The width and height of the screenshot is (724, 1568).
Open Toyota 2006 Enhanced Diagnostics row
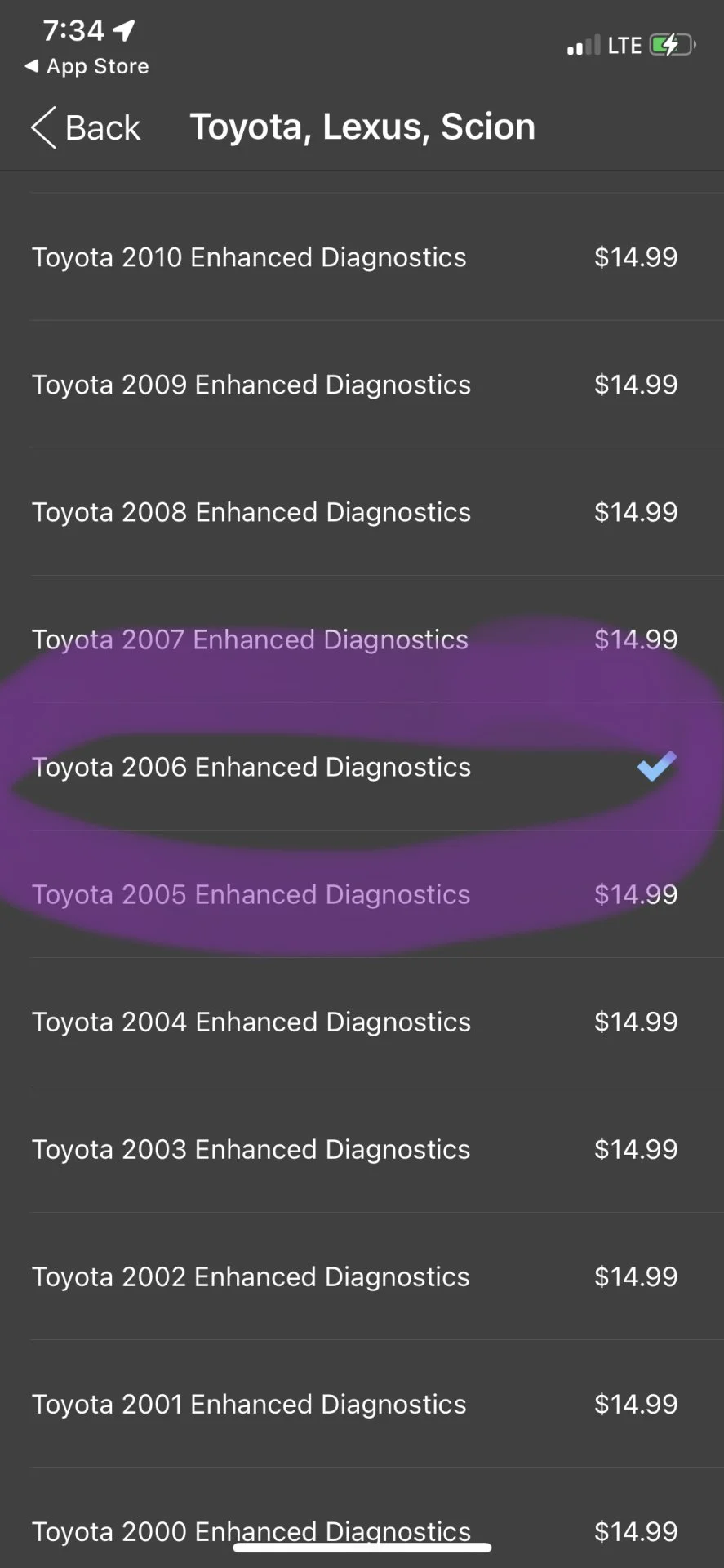point(251,767)
